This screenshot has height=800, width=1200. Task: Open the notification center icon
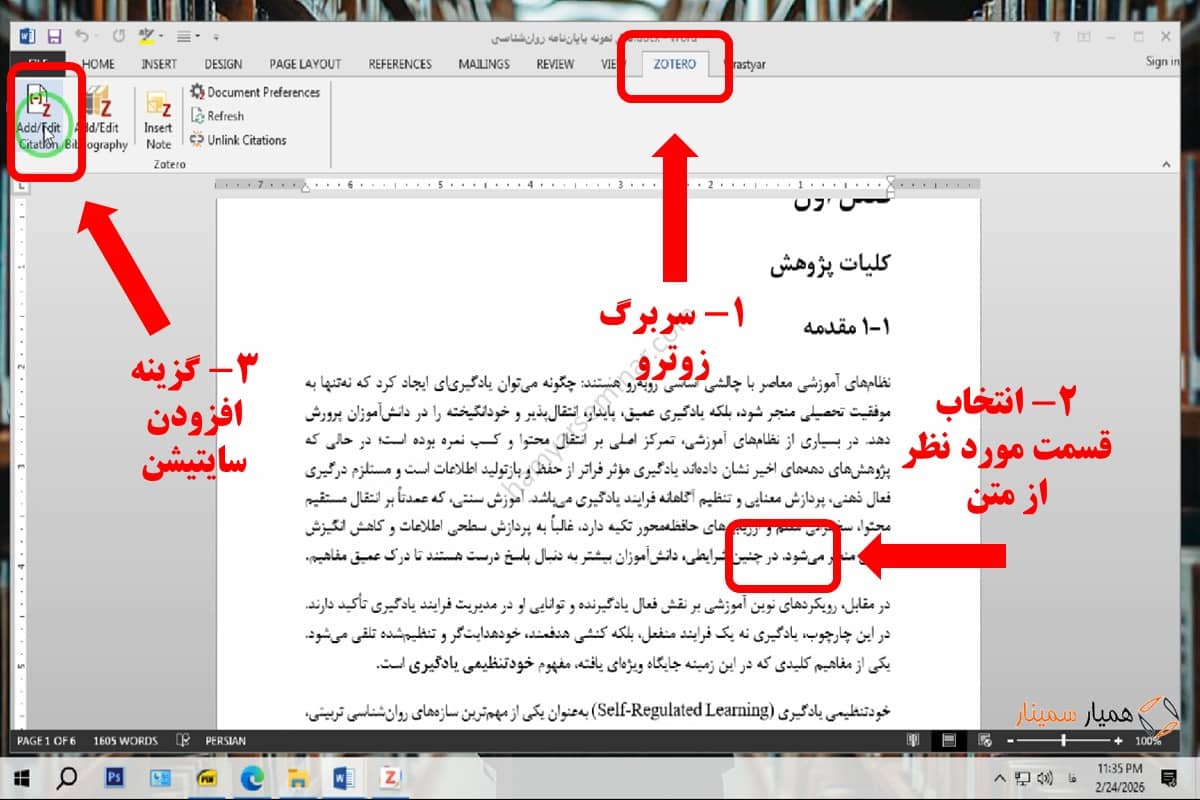pos(1168,777)
